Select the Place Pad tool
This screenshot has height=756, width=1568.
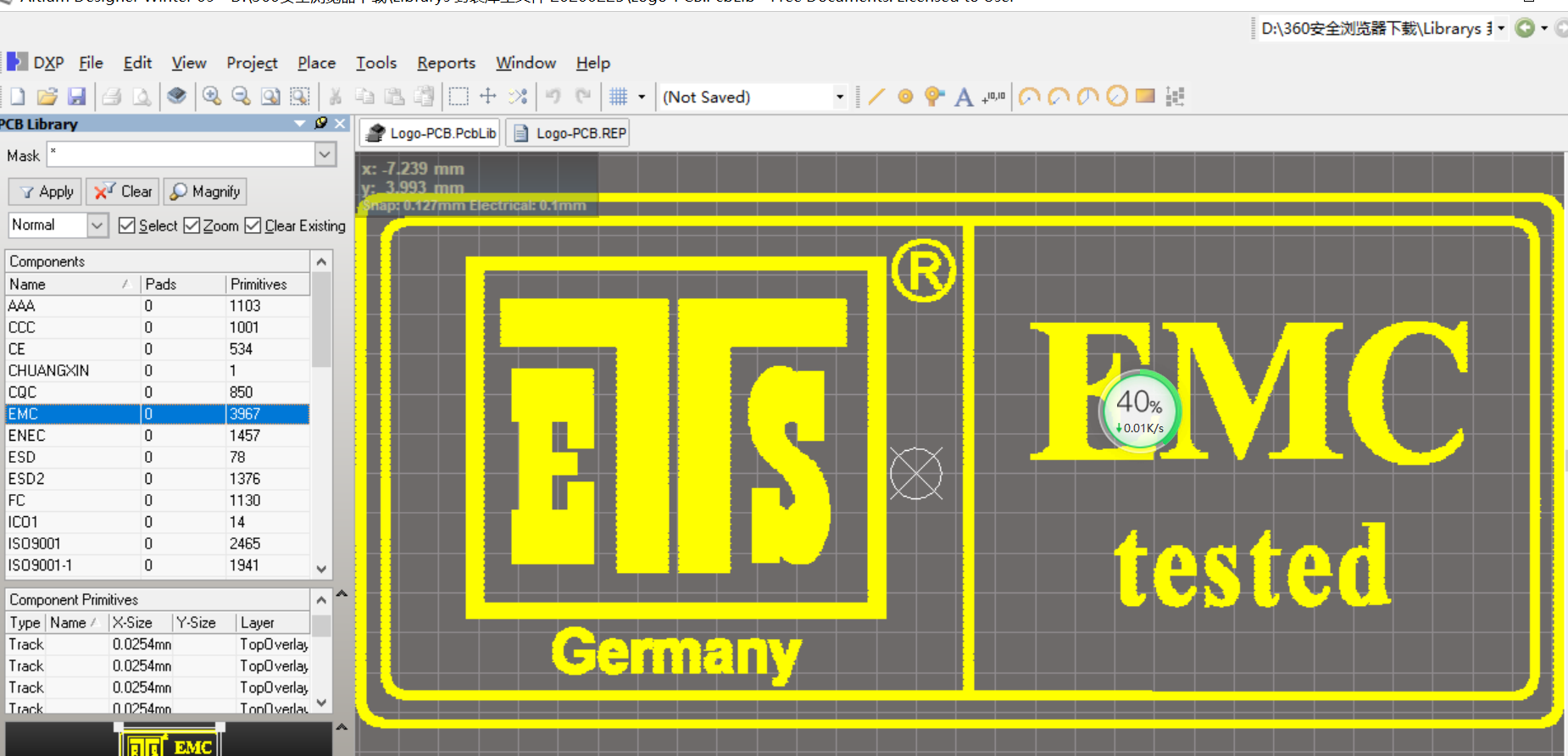point(905,97)
